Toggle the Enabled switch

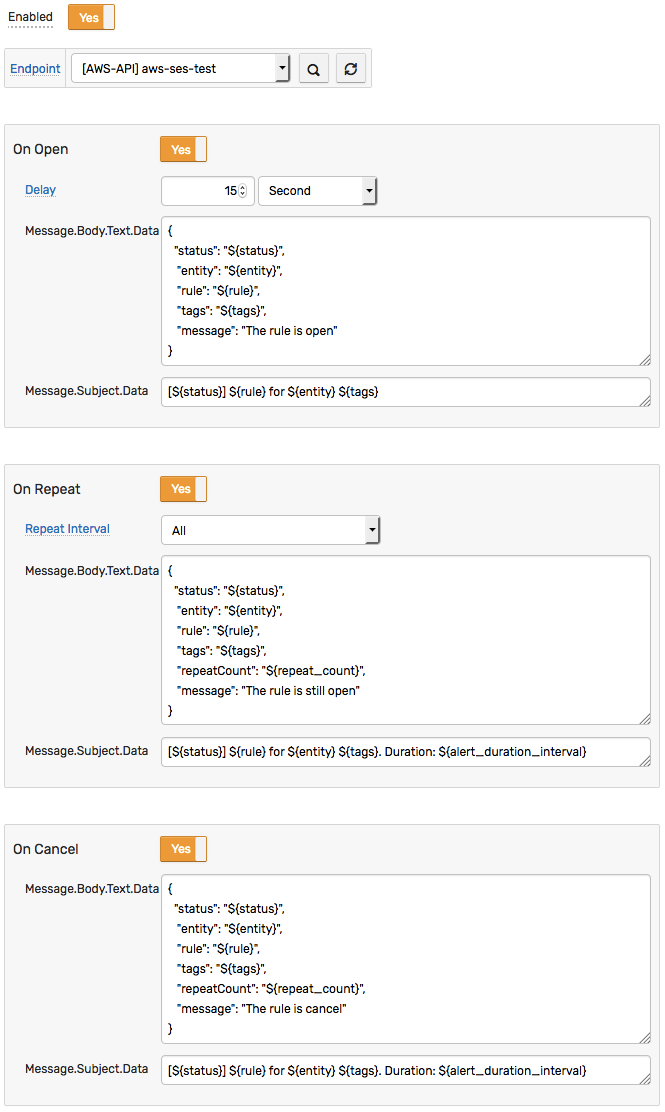pyautogui.click(x=91, y=17)
